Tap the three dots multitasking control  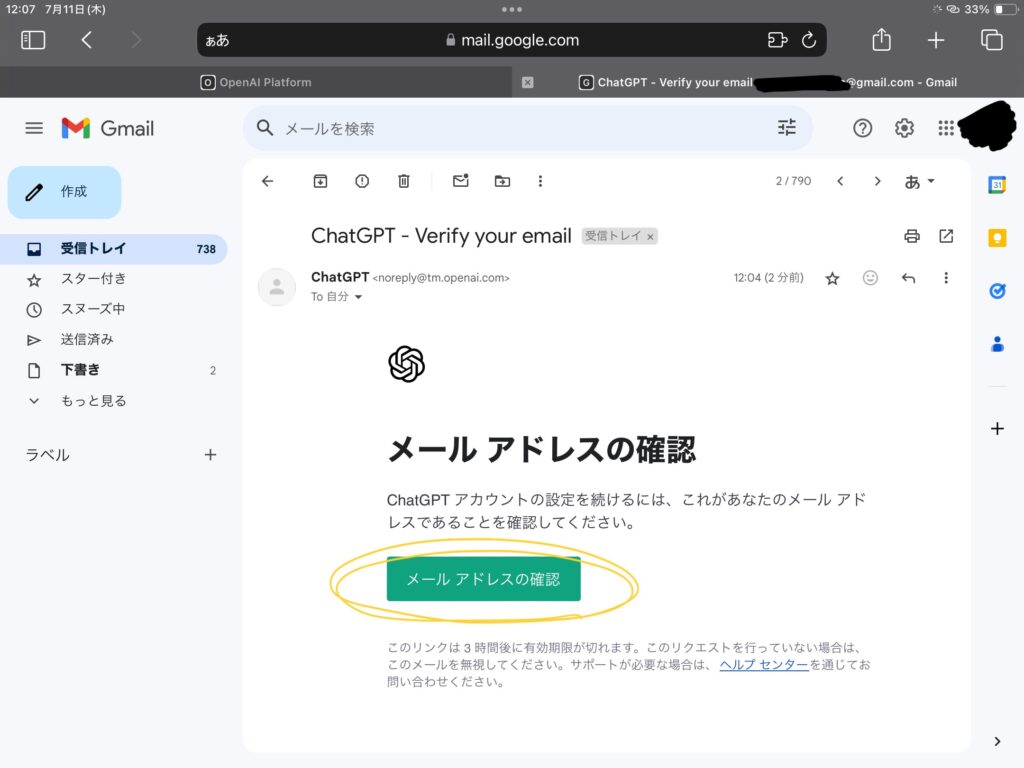click(x=511, y=9)
